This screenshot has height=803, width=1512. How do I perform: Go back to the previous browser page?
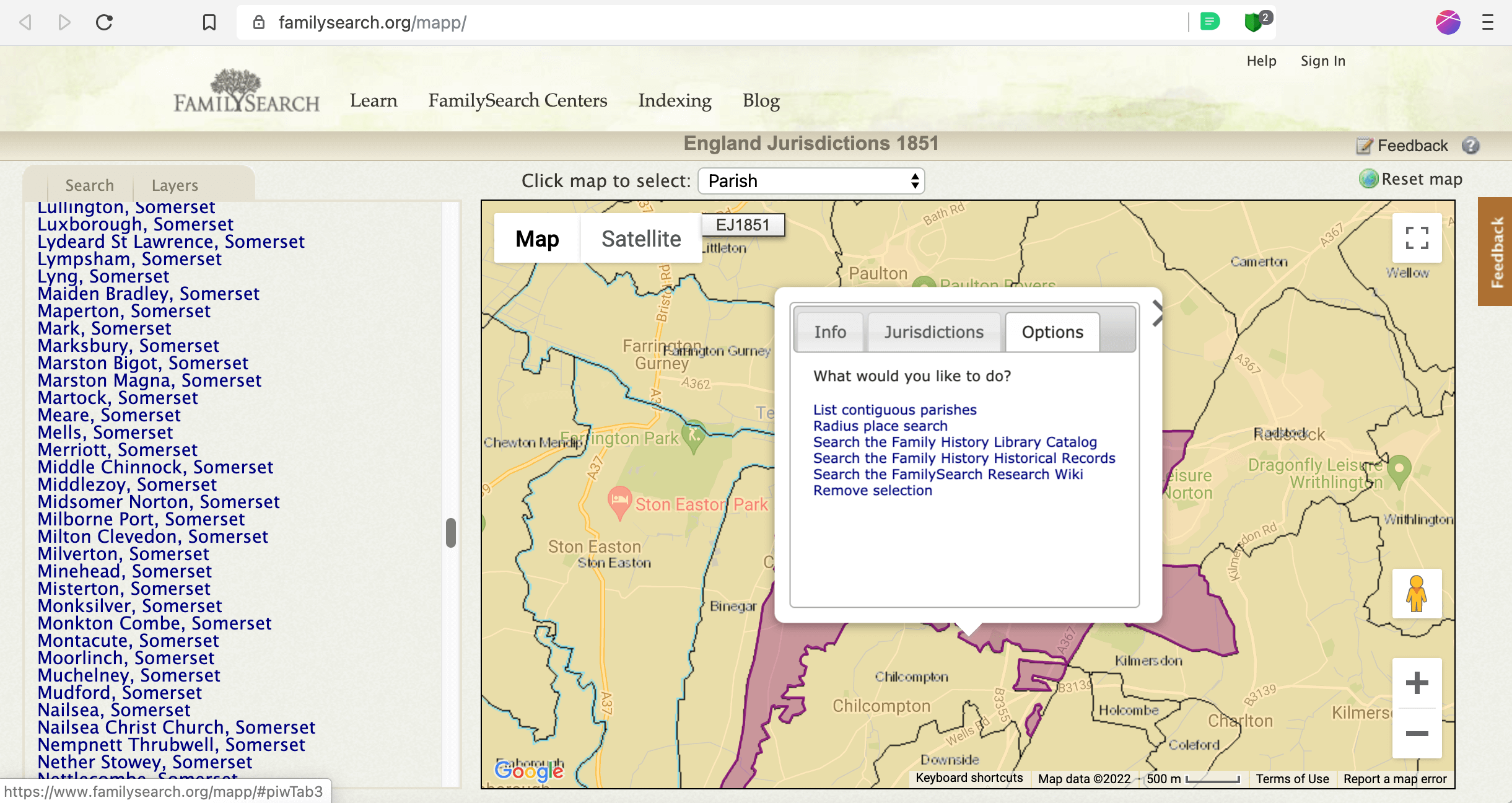coord(25,23)
